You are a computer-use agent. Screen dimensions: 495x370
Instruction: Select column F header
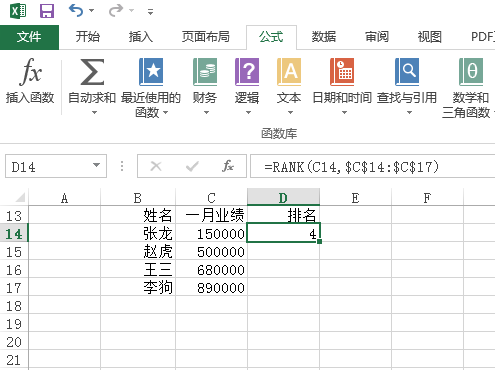click(427, 198)
